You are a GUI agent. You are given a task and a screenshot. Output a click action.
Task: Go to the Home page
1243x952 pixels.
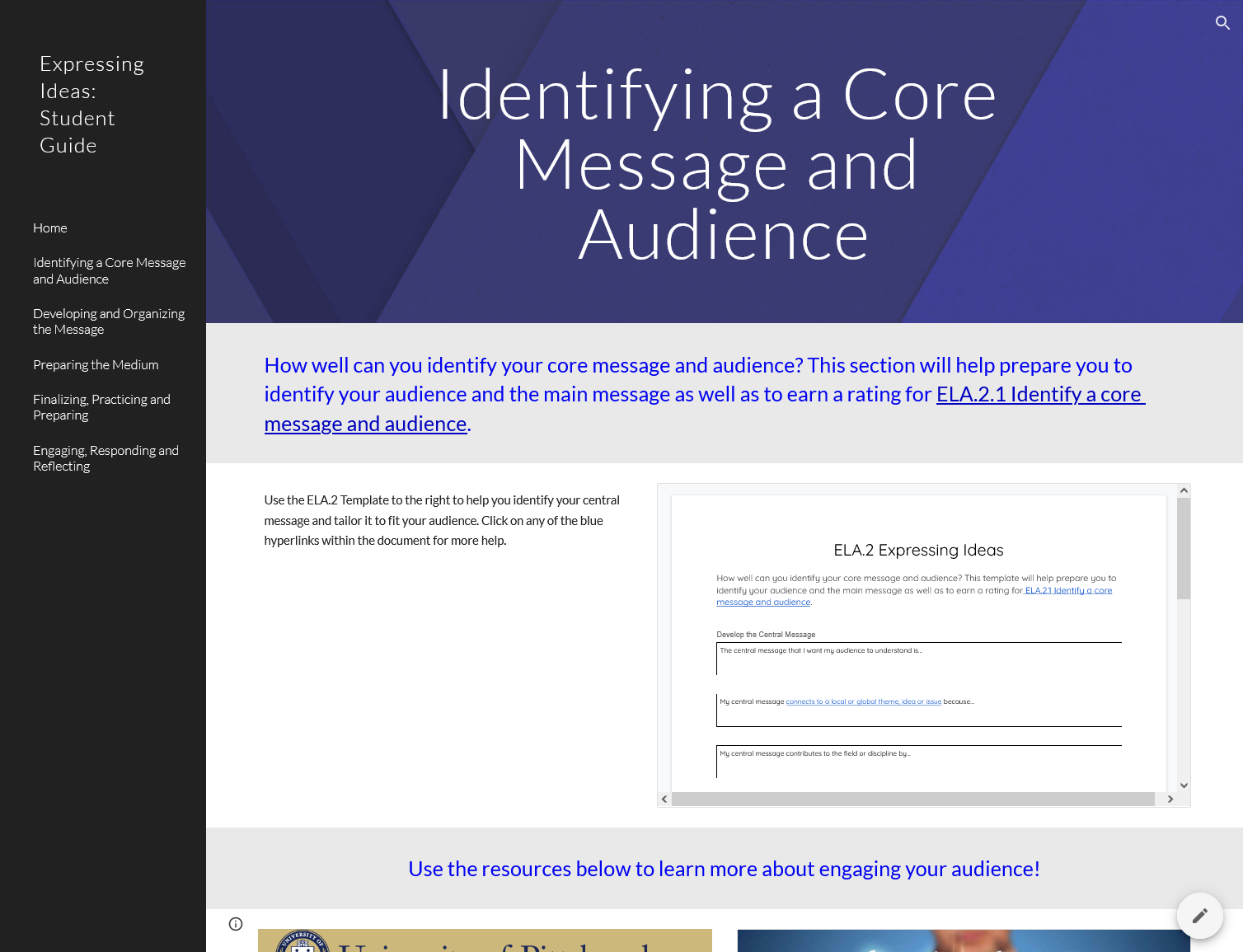(x=50, y=228)
